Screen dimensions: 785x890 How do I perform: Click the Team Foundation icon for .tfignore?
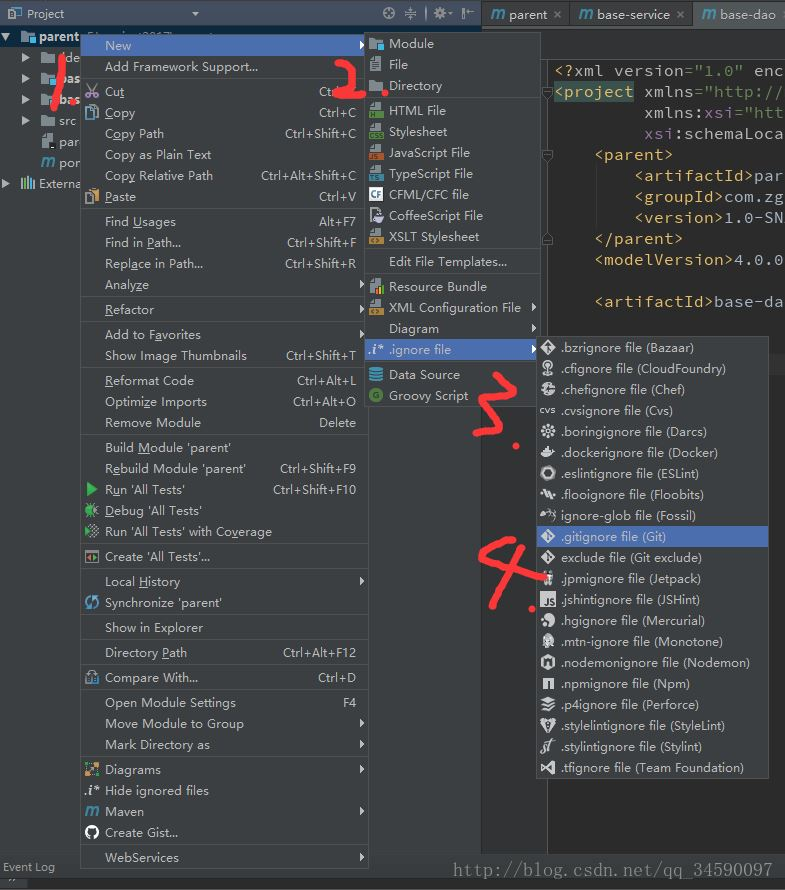tap(548, 767)
